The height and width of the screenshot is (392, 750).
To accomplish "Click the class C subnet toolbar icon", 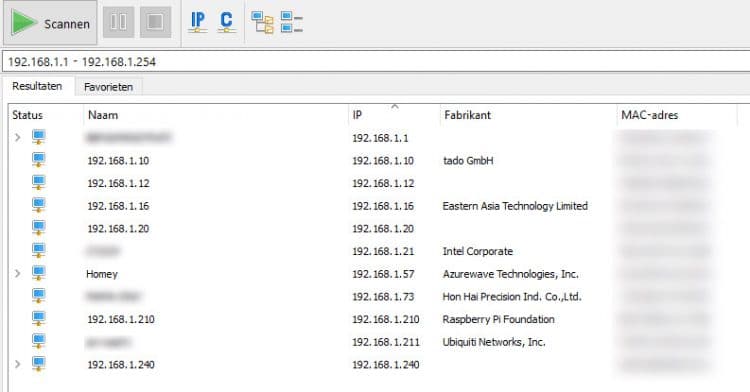I will tap(226, 22).
